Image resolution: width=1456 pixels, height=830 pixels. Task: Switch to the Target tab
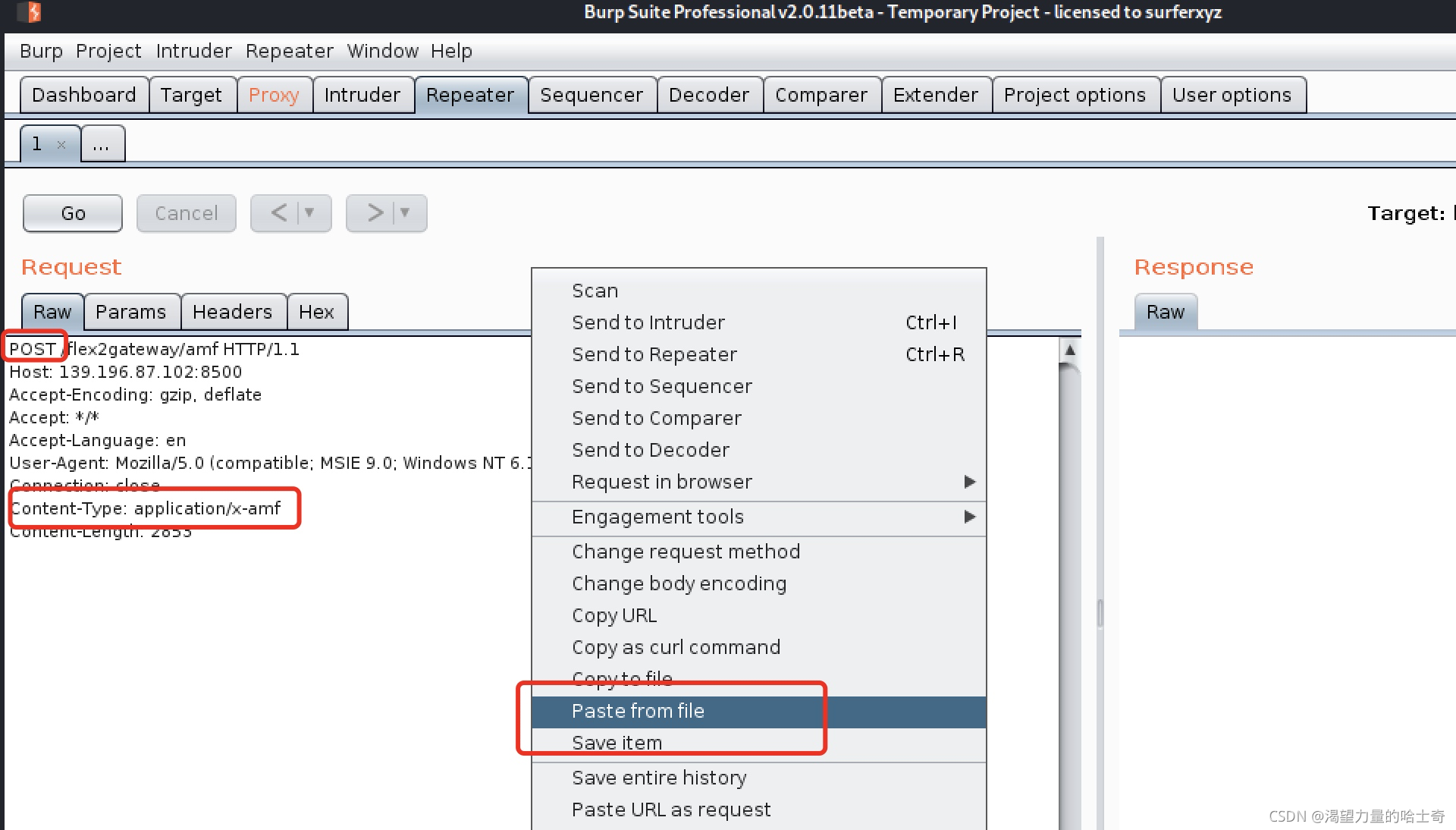(x=192, y=95)
